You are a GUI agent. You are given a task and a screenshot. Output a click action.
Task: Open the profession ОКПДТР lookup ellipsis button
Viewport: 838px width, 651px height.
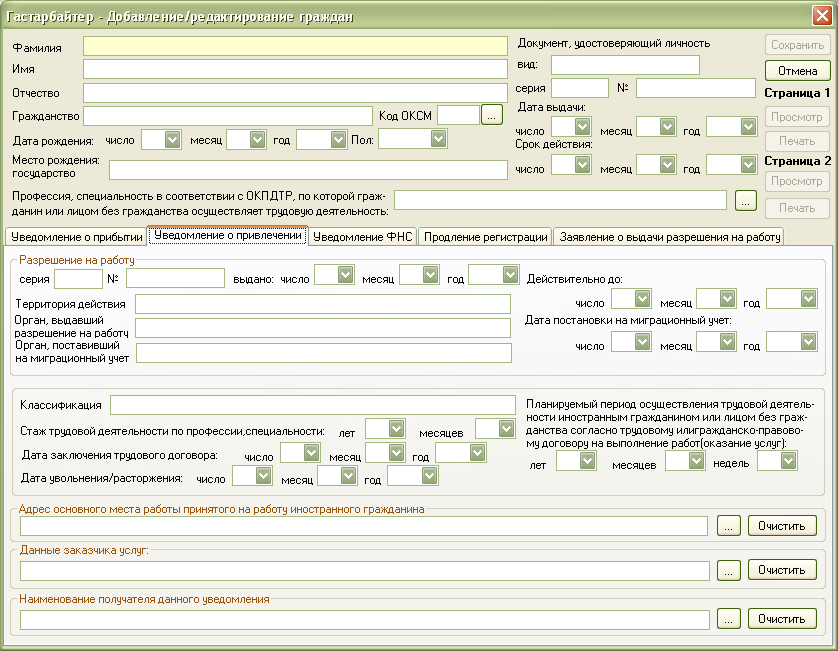746,201
